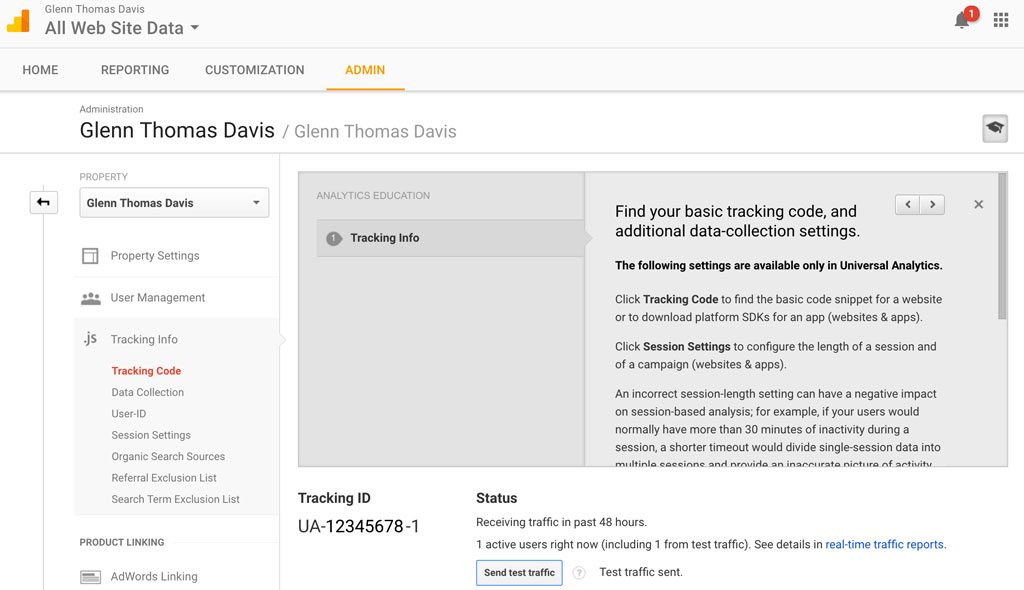Click the .js Tracking Info icon
This screenshot has width=1024, height=590.
pyautogui.click(x=90, y=338)
